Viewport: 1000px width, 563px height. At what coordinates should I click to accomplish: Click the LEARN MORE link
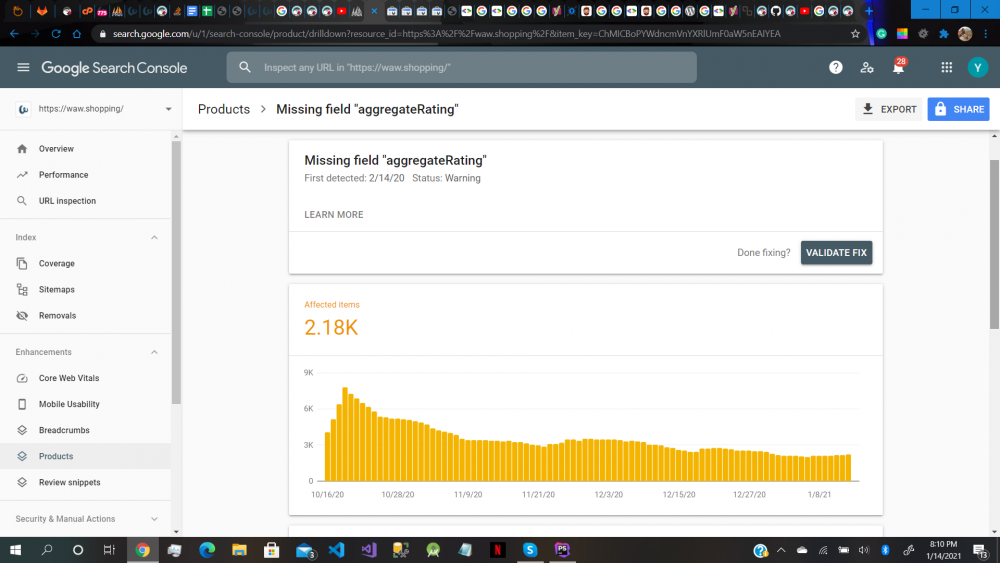[334, 215]
